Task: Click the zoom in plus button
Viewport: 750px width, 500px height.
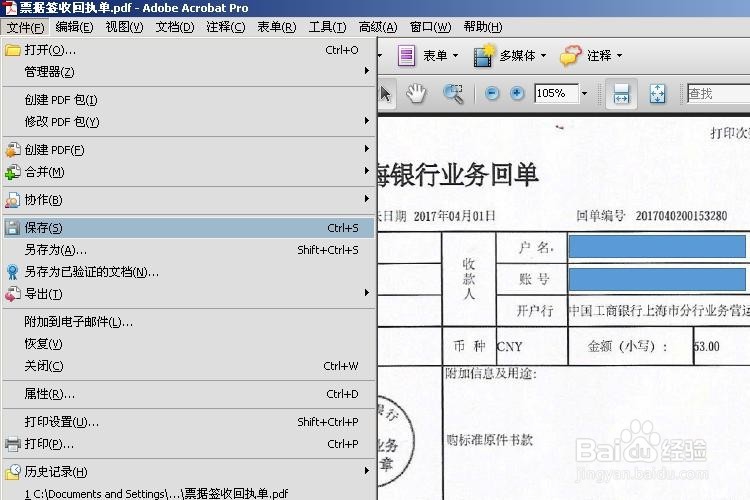Action: click(517, 93)
